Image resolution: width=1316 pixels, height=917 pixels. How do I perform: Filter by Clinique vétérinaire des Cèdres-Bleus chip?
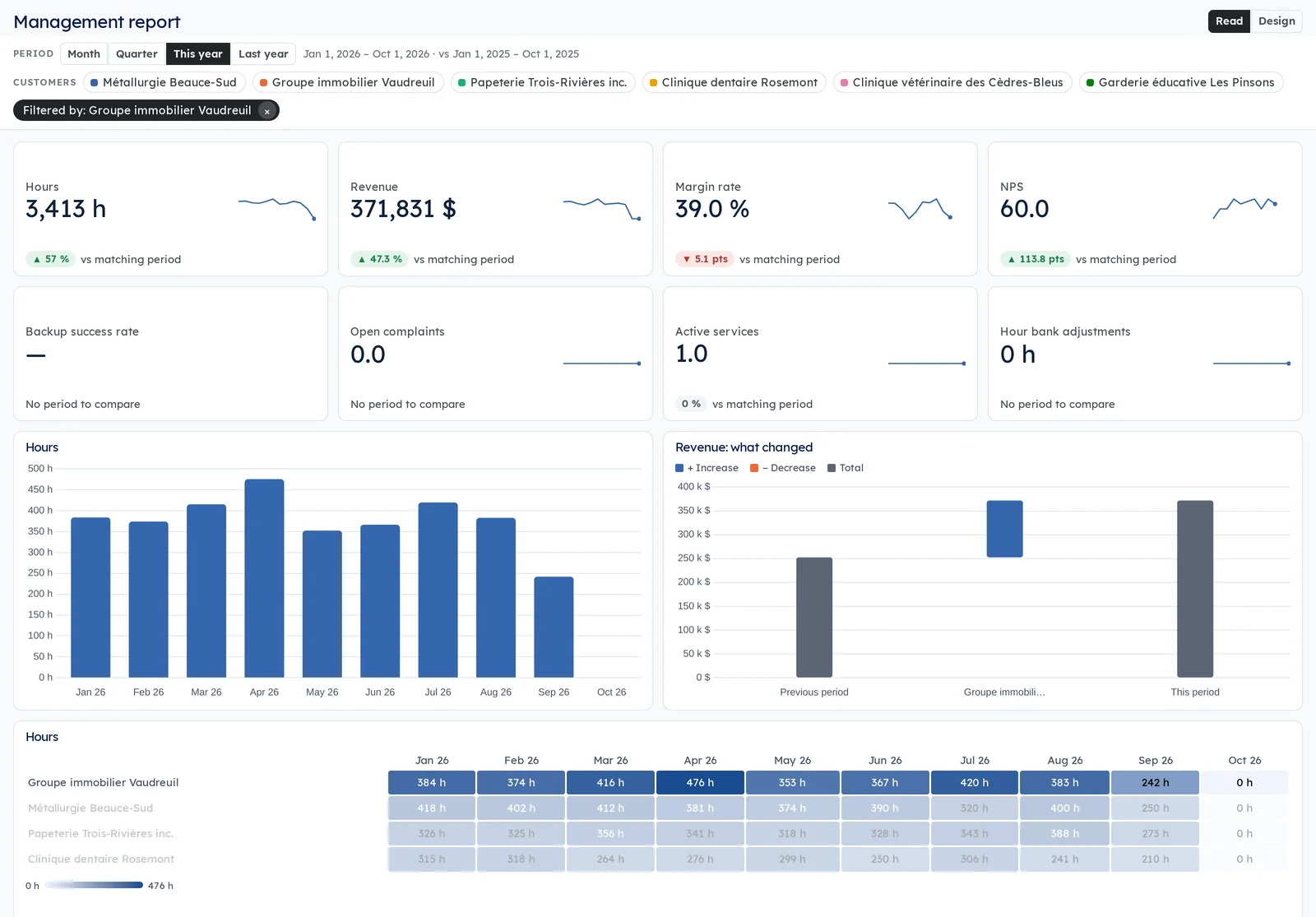[952, 82]
